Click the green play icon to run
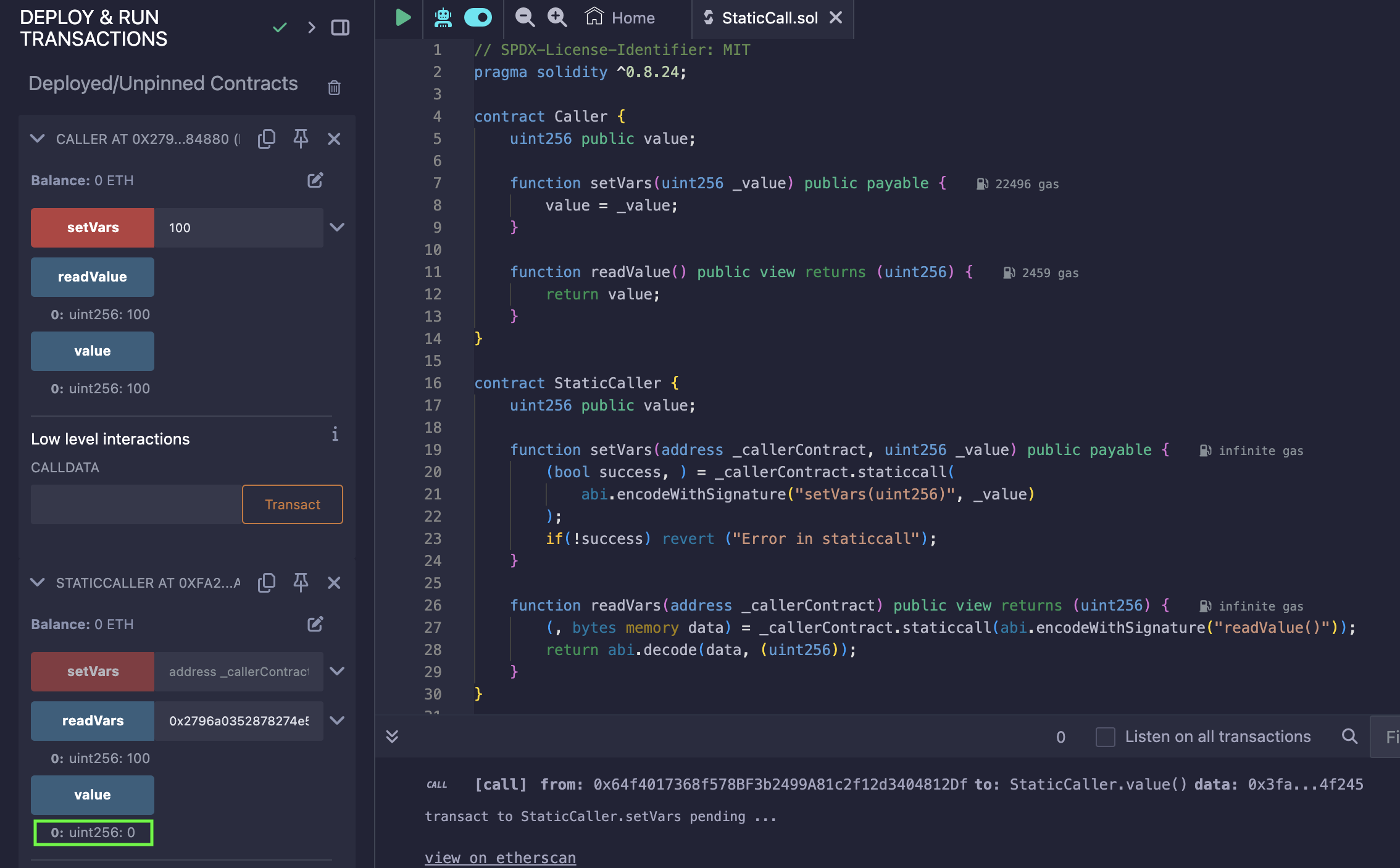This screenshot has width=1400, height=868. (404, 17)
